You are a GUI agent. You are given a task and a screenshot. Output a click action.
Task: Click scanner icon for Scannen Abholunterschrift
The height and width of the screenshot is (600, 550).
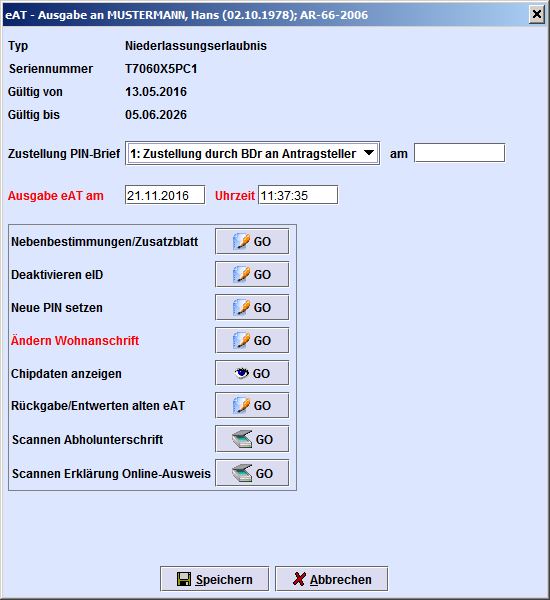pos(242,439)
